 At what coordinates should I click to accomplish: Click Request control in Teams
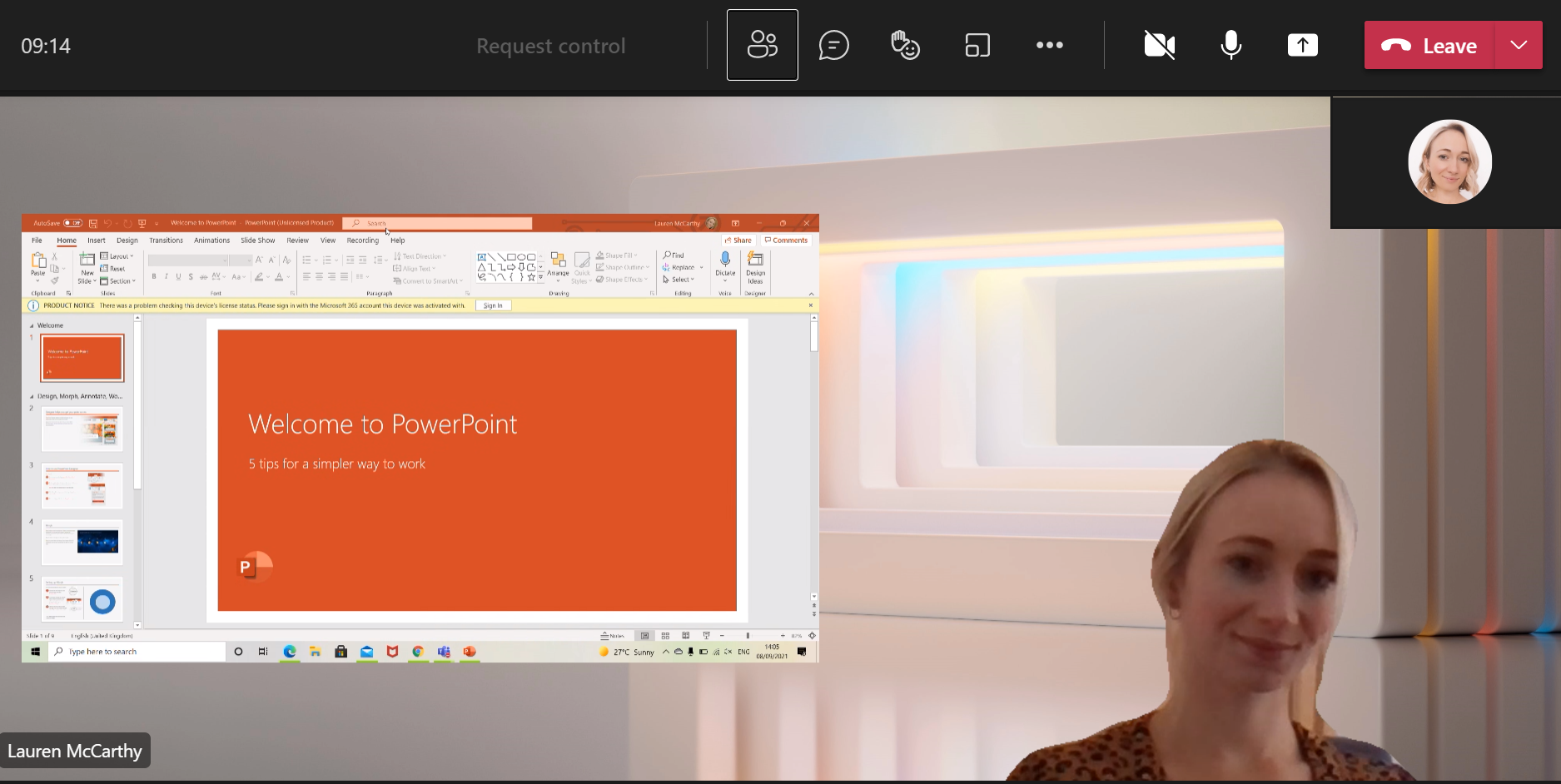550,46
